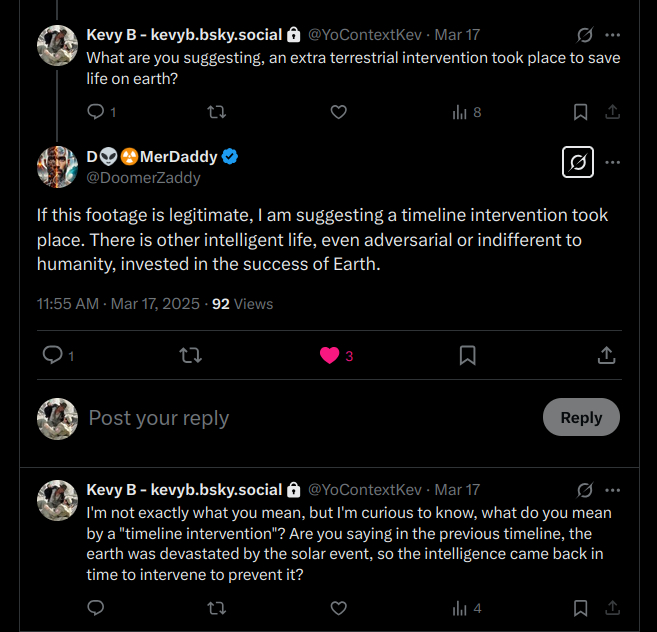Open more options on MerDaddy's post
657x632 pixels.
tap(613, 162)
